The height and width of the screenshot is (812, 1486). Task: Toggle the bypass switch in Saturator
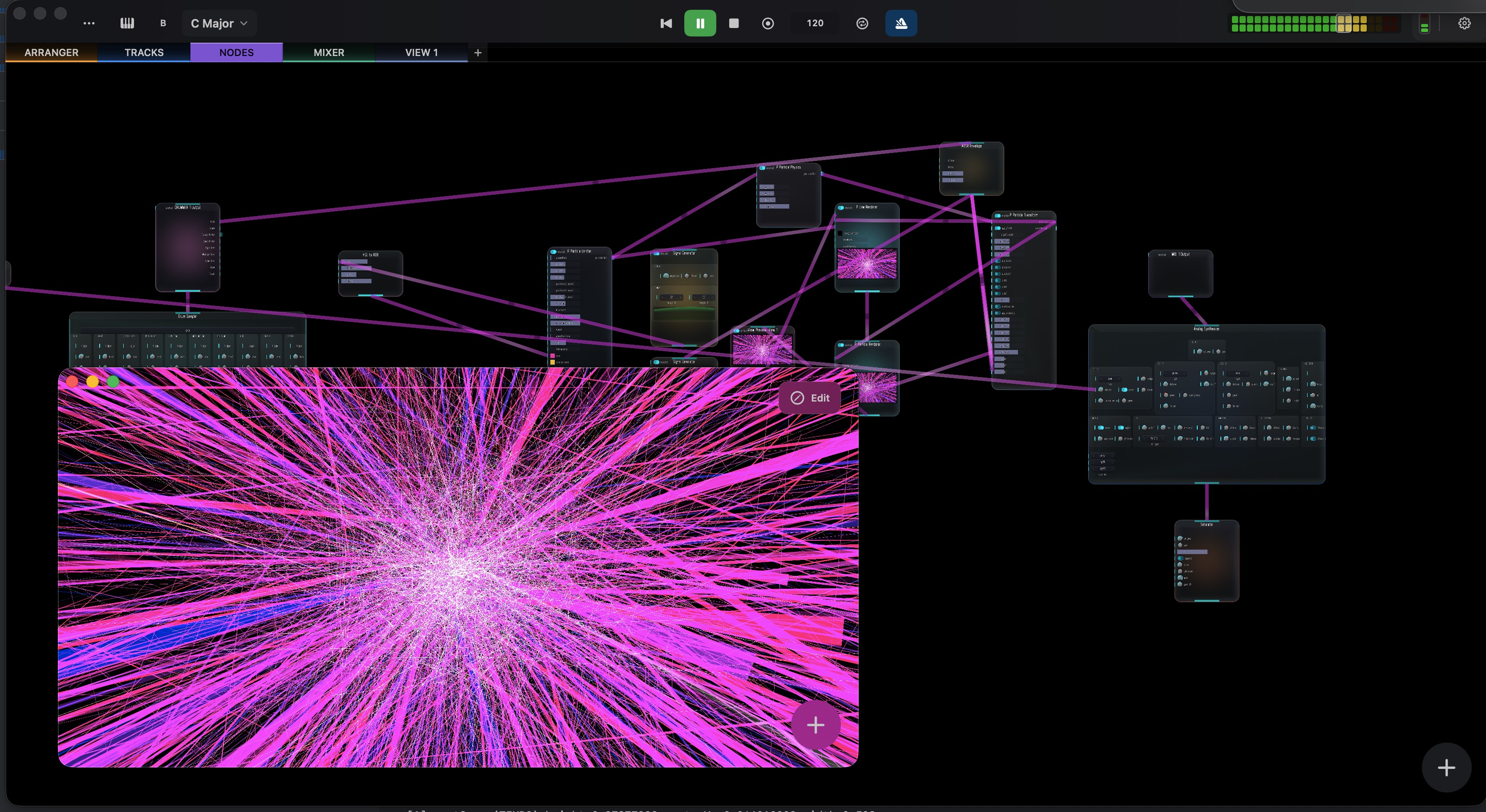point(1180,558)
